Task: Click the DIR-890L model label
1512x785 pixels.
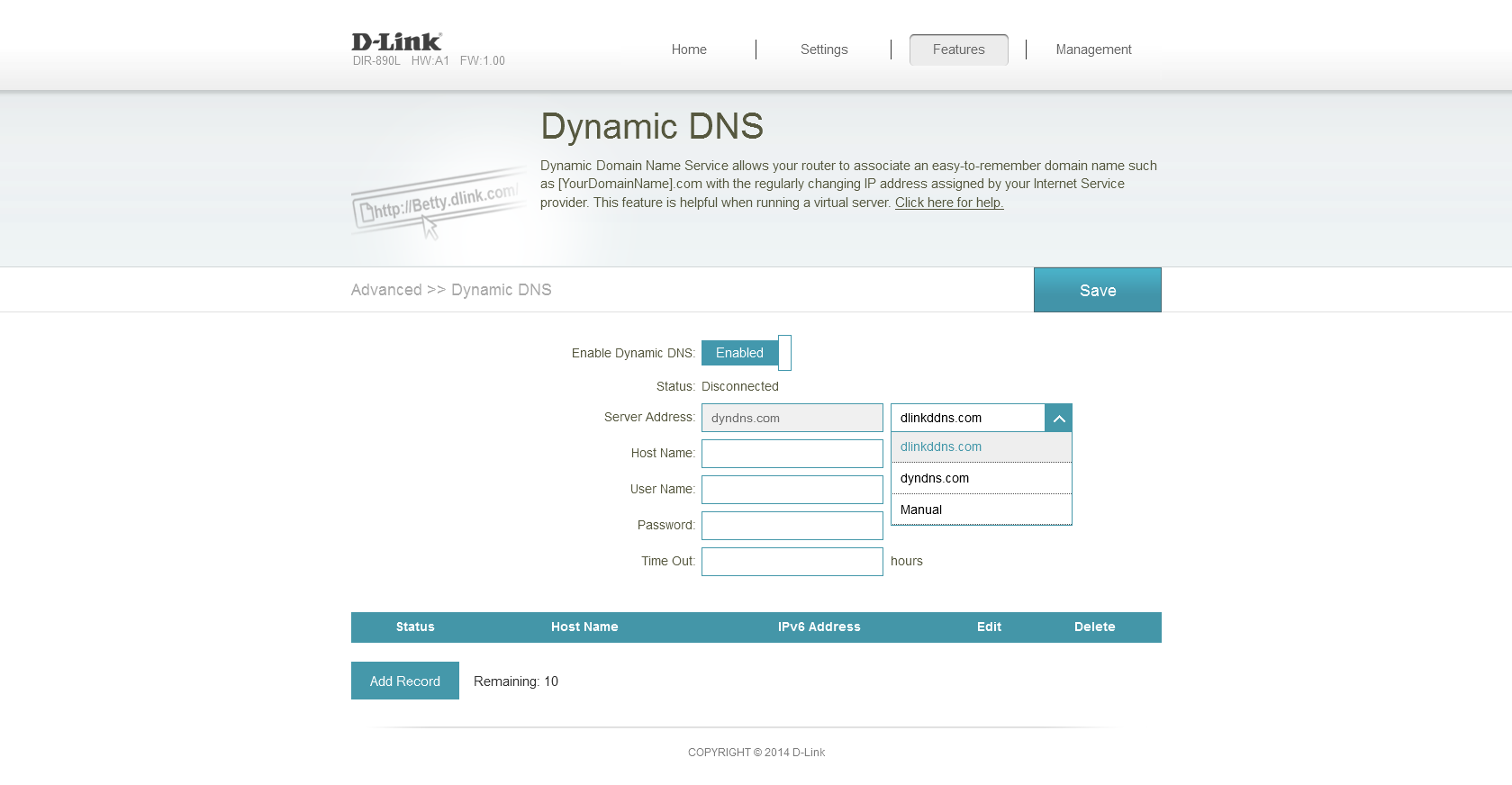Action: coord(376,61)
